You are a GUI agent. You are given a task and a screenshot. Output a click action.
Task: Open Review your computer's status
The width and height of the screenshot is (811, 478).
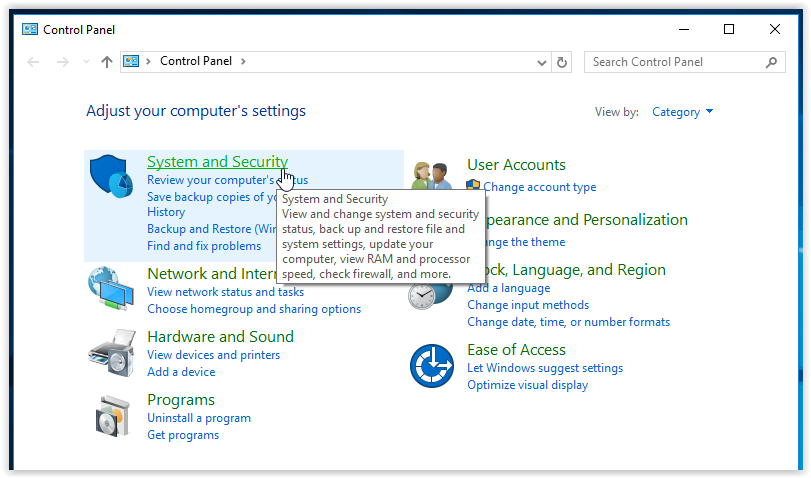click(227, 180)
